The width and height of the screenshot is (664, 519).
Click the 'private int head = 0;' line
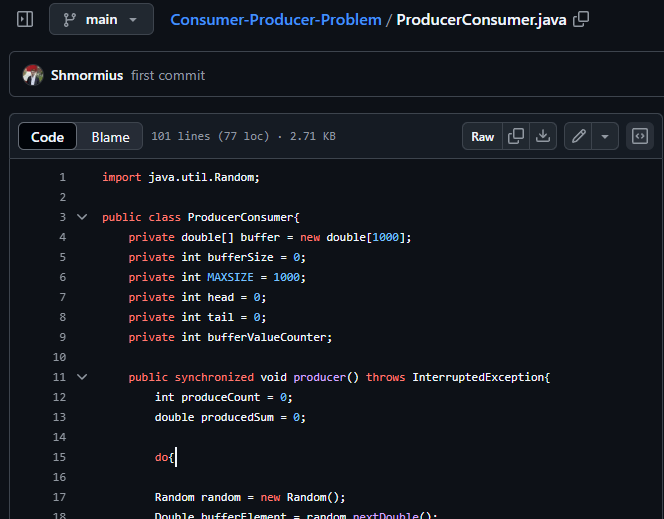(197, 297)
